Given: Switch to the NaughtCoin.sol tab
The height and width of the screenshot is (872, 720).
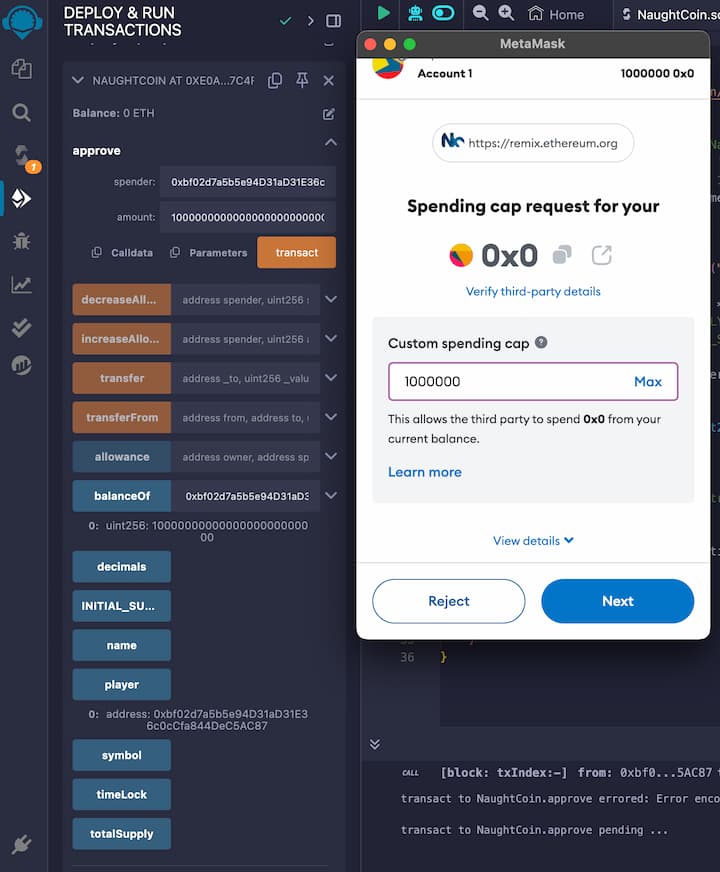Looking at the screenshot, I should pos(669,14).
